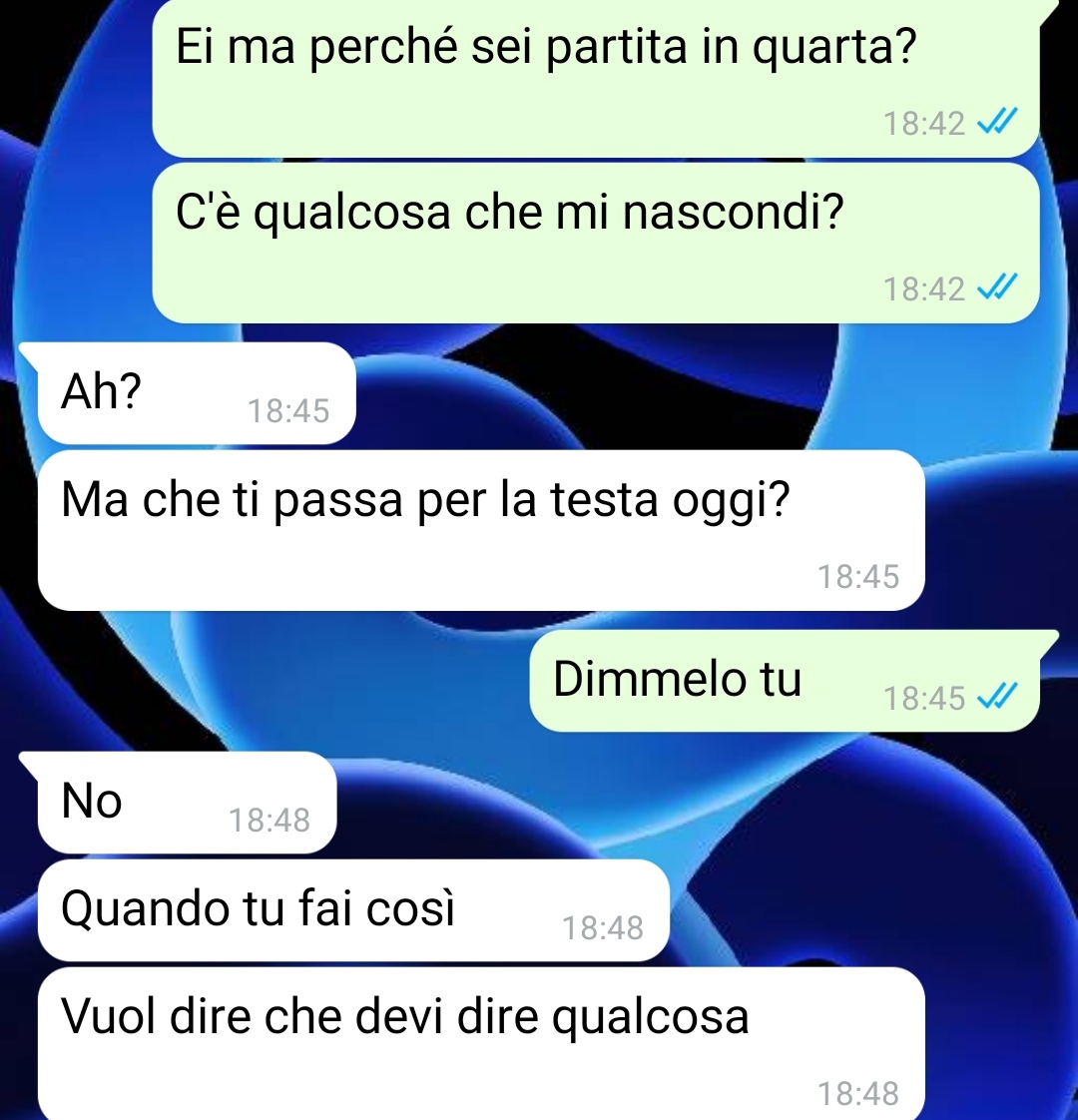Tap the double-check icon on 'C'è qualcosa' message
1078x1120 pixels.
[x=996, y=287]
